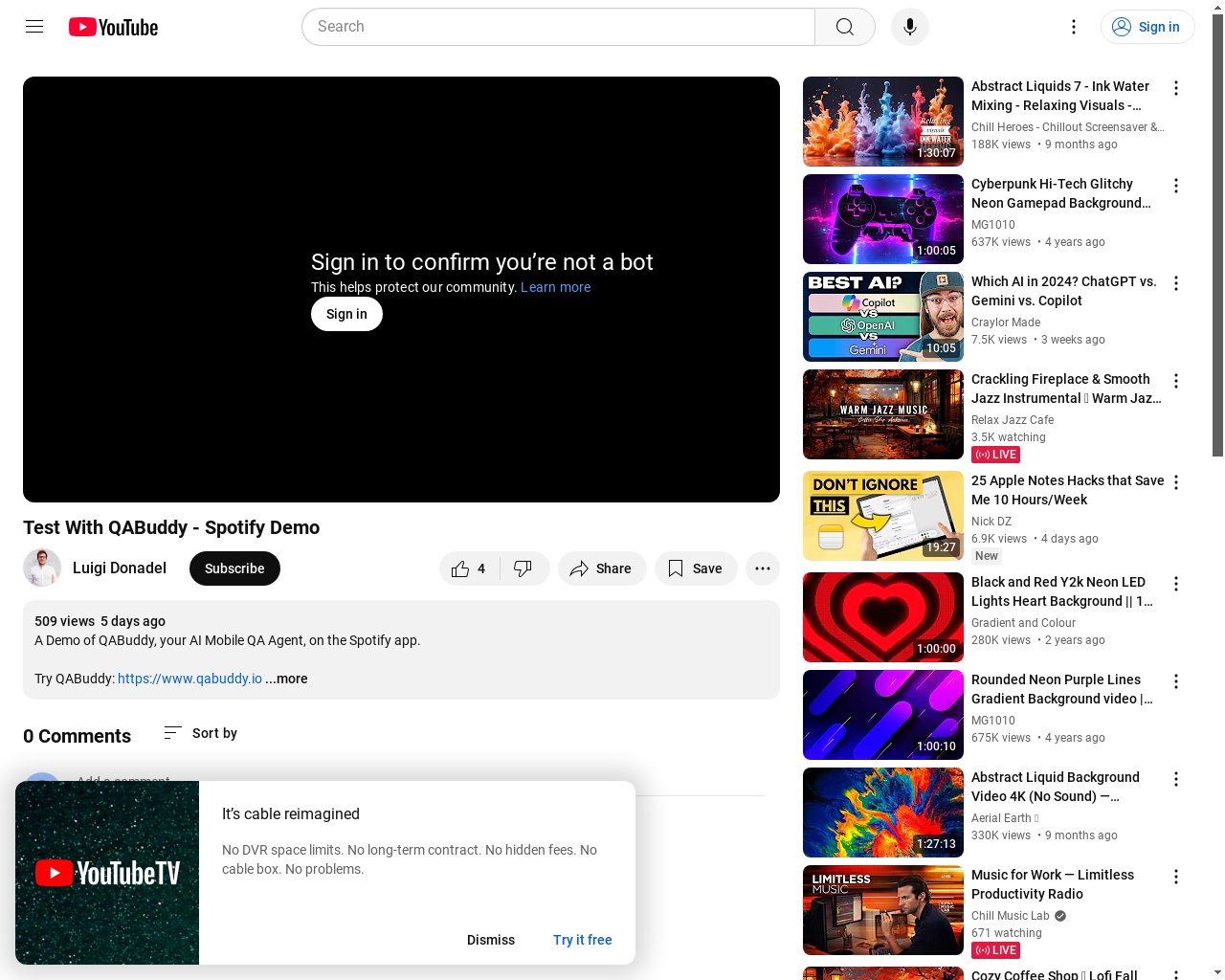Click the 0 Comments heading
This screenshot has height=980, width=1225.
(77, 736)
